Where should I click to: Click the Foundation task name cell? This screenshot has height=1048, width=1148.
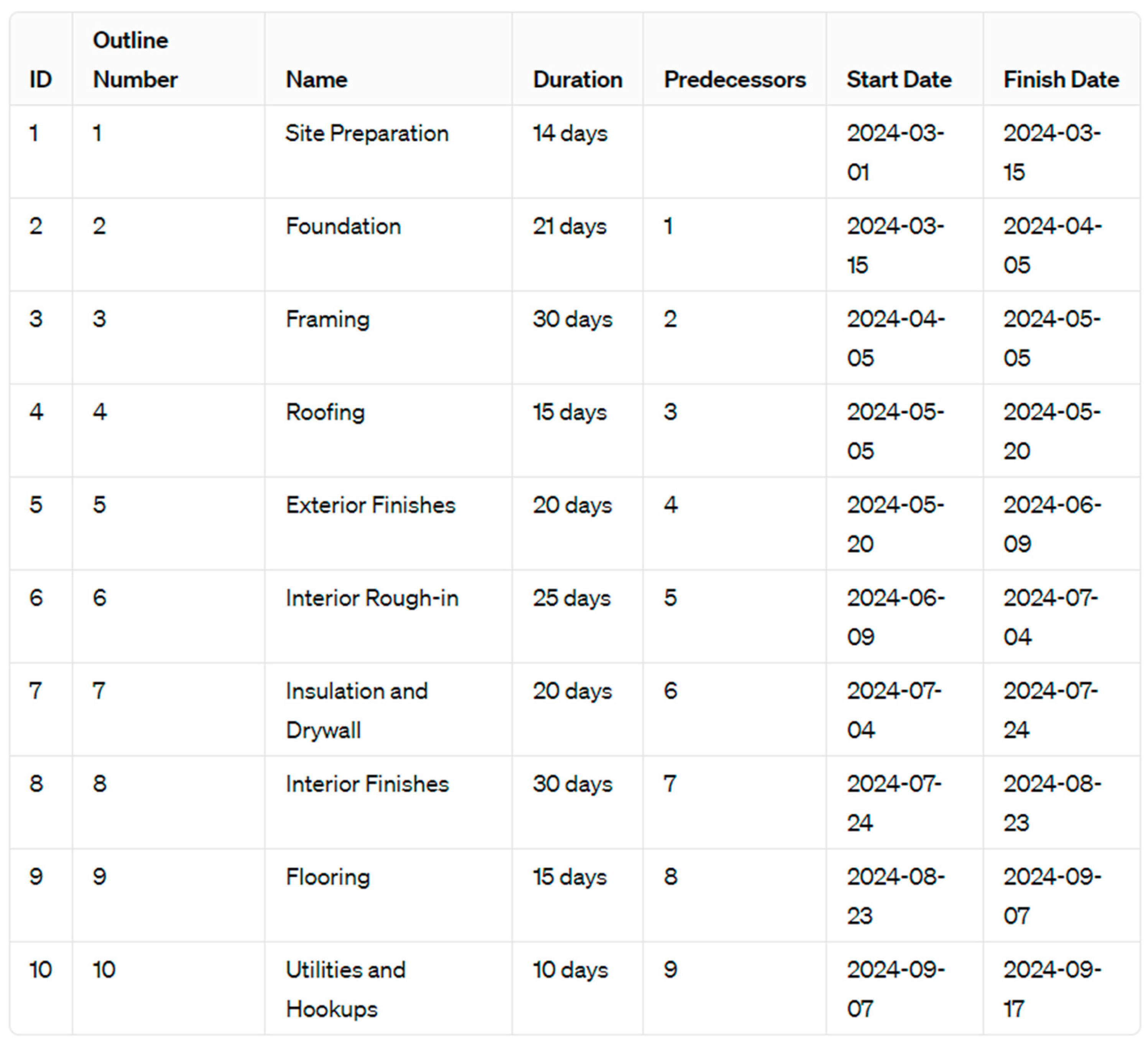point(344,226)
